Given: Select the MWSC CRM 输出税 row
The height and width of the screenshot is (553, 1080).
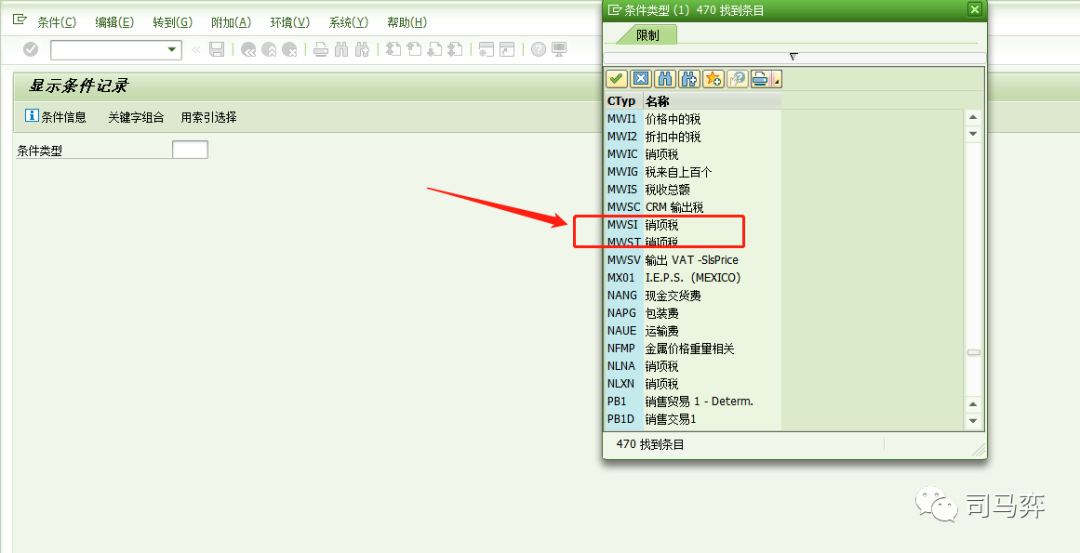Looking at the screenshot, I should tap(693, 207).
